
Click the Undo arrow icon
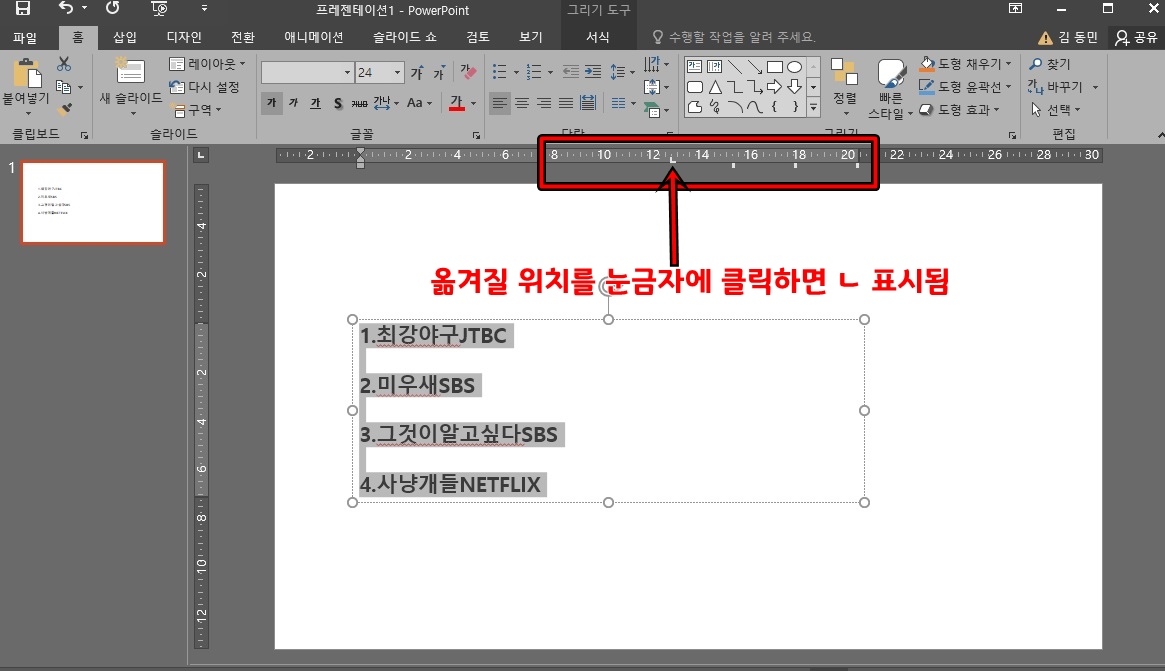tap(66, 8)
